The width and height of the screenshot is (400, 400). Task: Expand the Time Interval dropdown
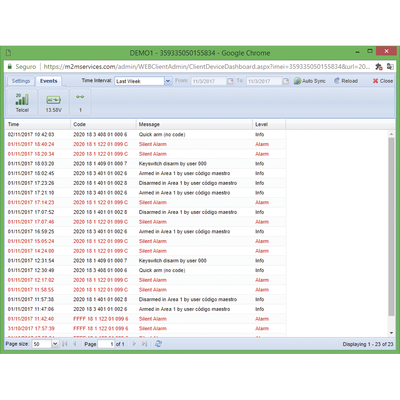168,81
